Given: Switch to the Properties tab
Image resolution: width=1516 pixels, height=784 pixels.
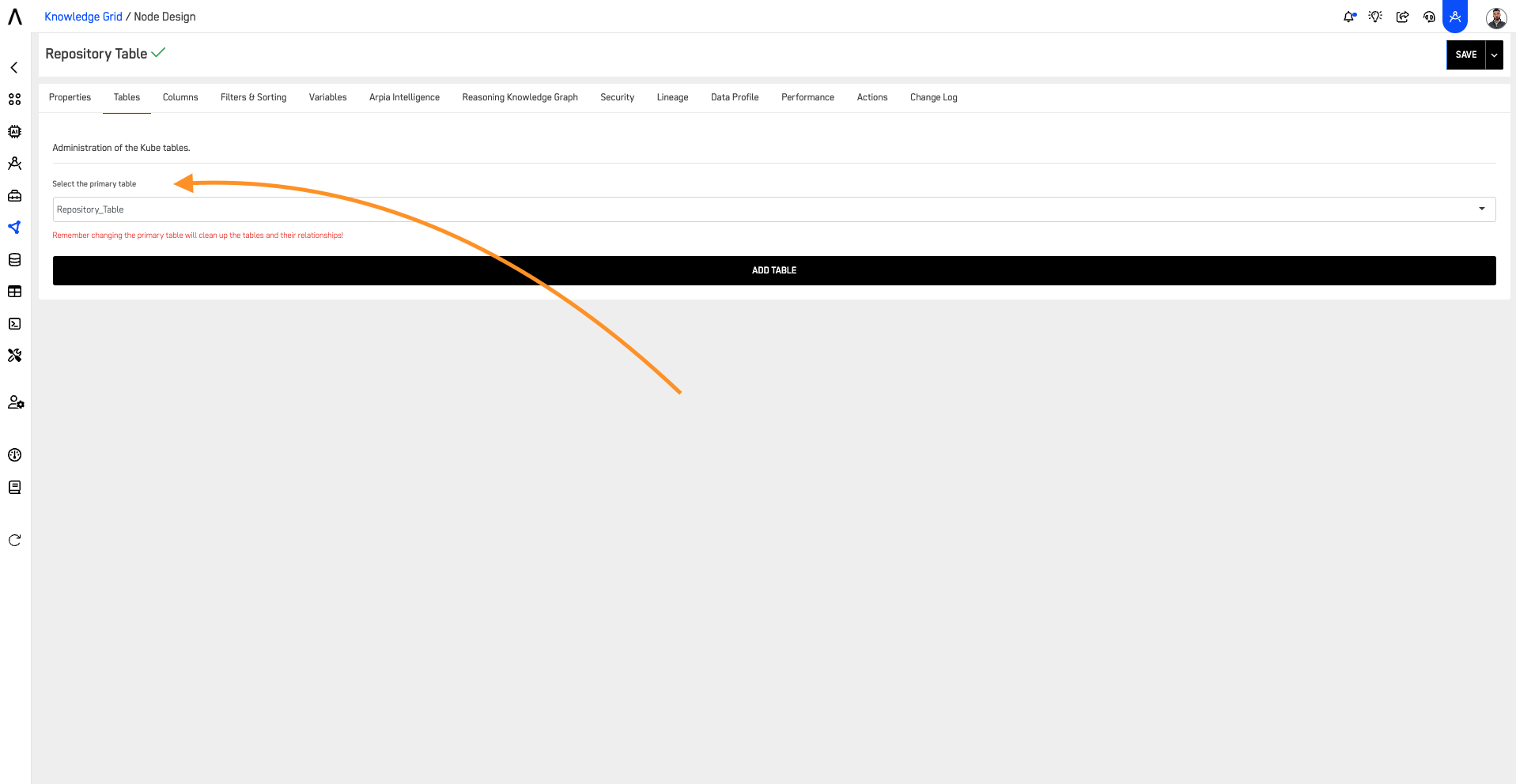Looking at the screenshot, I should [70, 97].
